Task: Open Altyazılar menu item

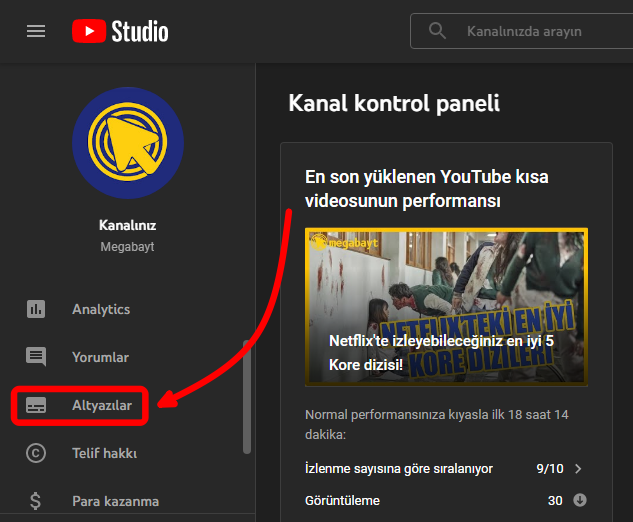Action: click(101, 405)
